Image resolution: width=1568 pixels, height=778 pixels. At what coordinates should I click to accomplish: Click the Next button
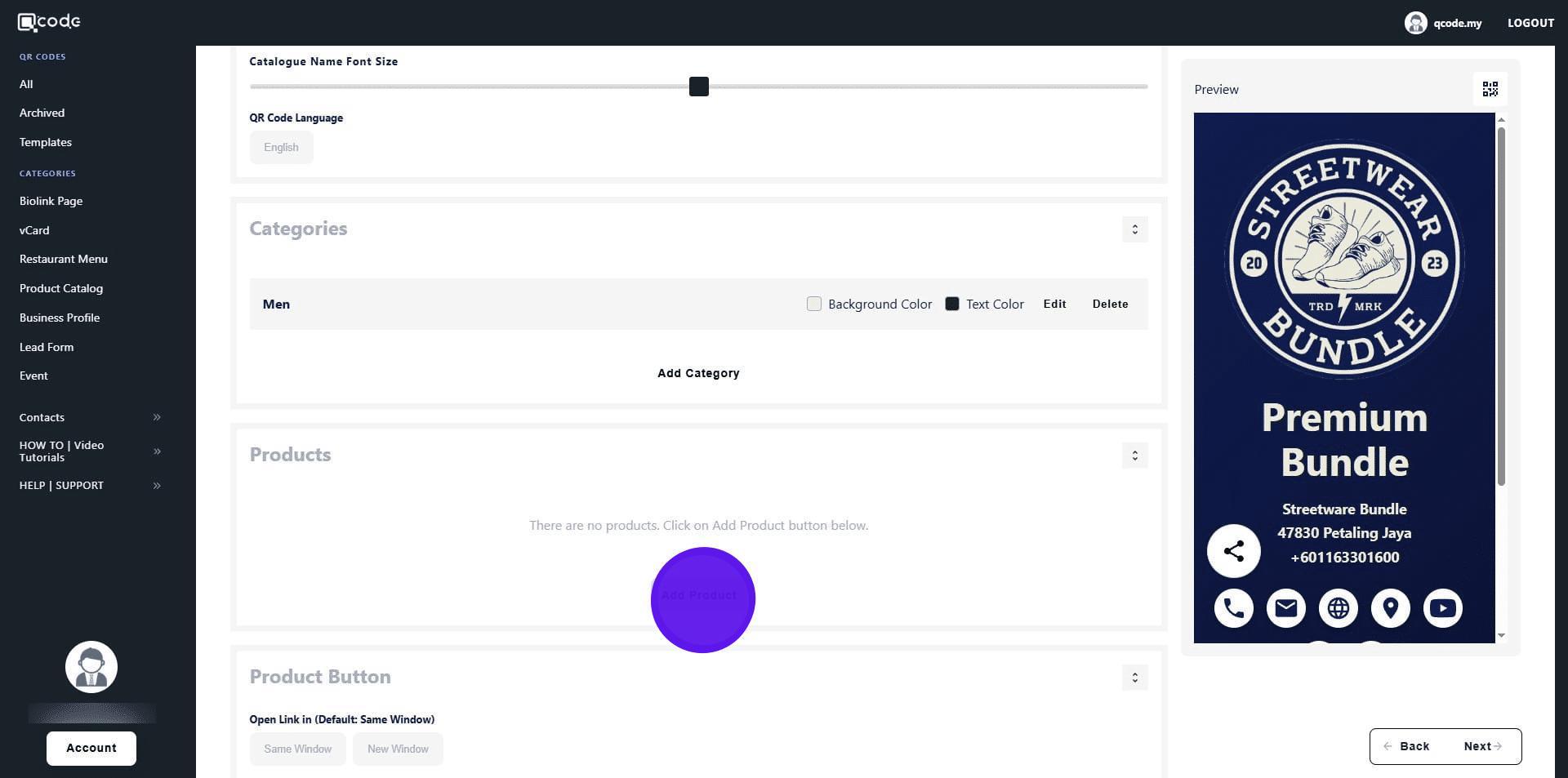(1482, 746)
